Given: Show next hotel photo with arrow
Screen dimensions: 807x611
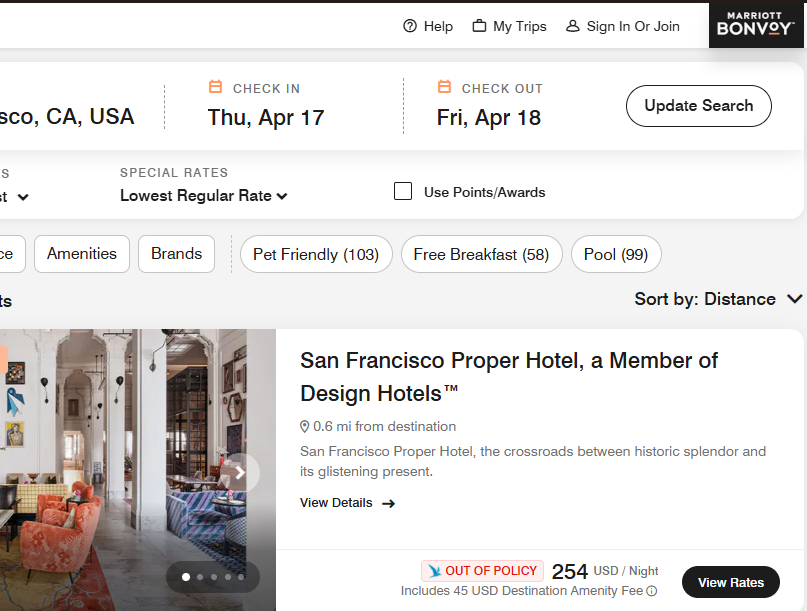Looking at the screenshot, I should 240,473.
